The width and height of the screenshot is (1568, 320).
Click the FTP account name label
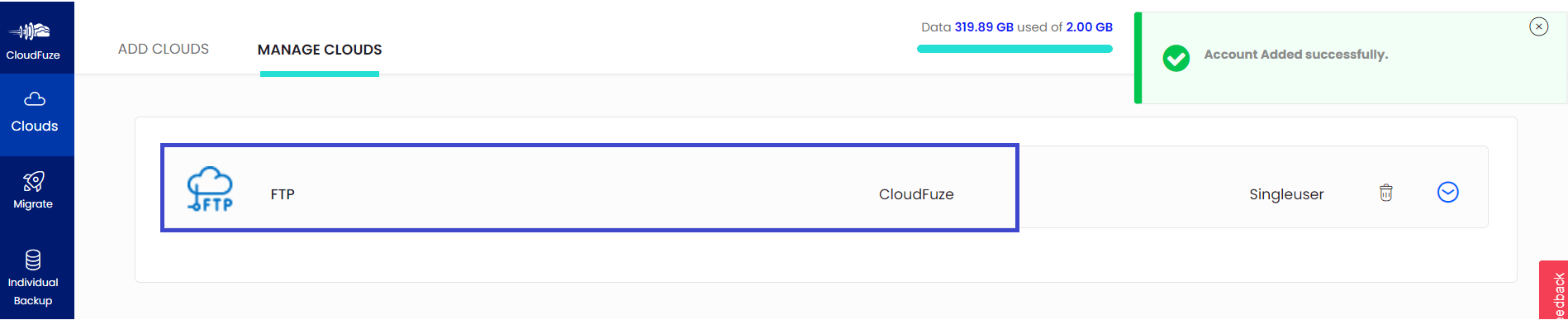pos(283,194)
